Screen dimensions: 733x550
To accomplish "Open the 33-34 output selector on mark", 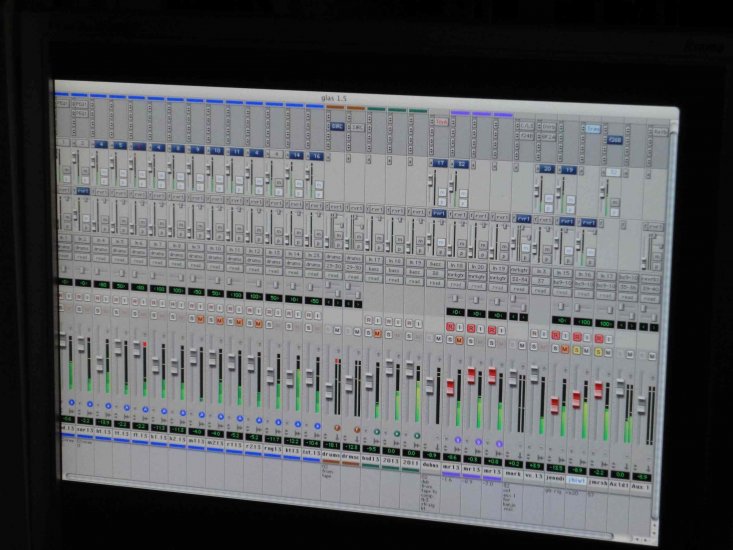I will point(520,279).
